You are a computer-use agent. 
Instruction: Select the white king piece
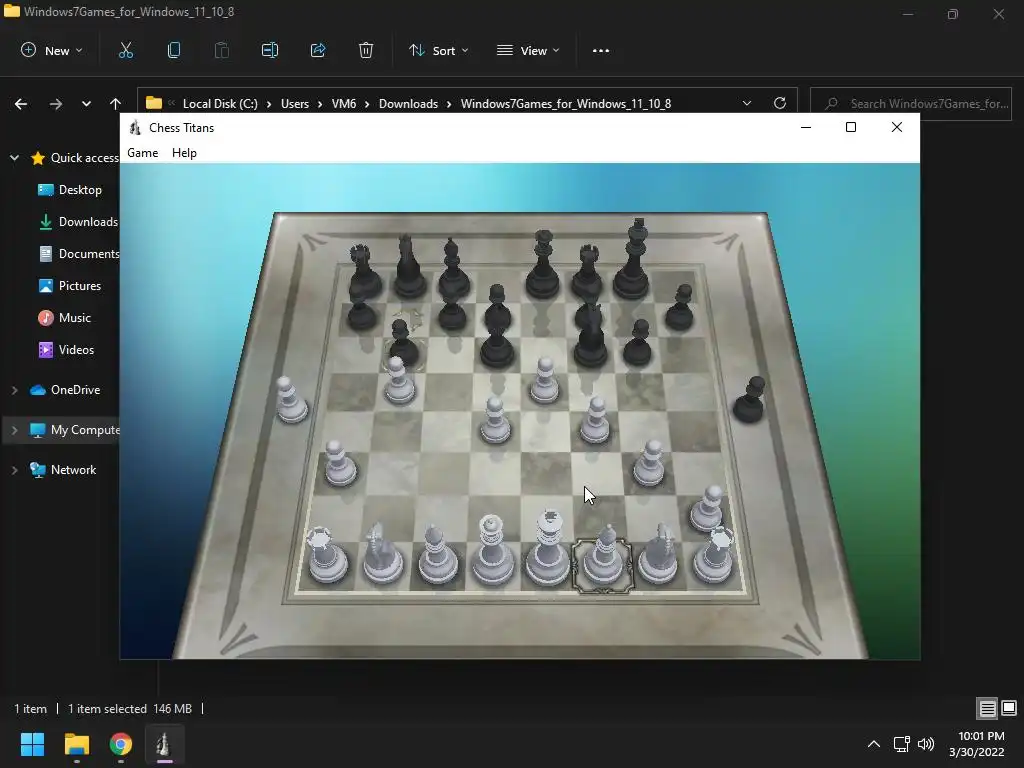[547, 549]
